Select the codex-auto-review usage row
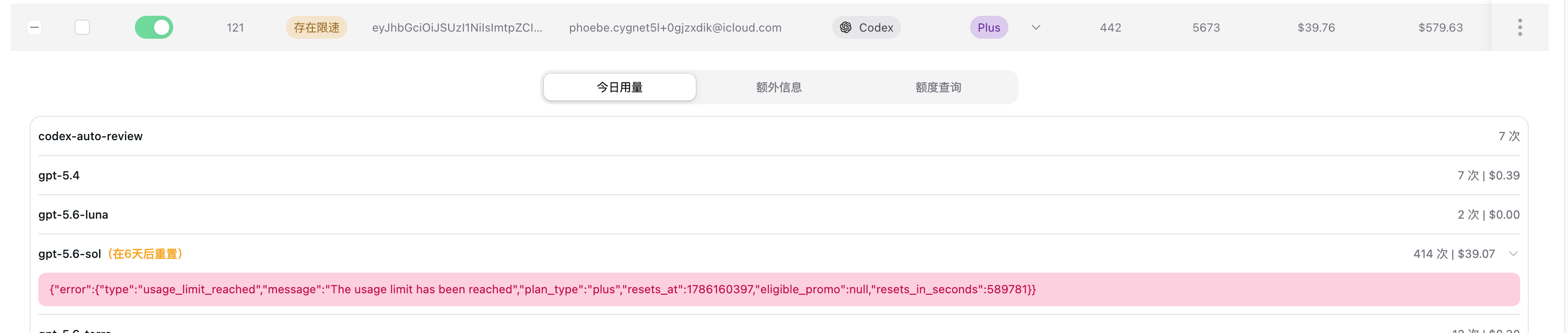Viewport: 1568px width, 333px height. point(779,136)
